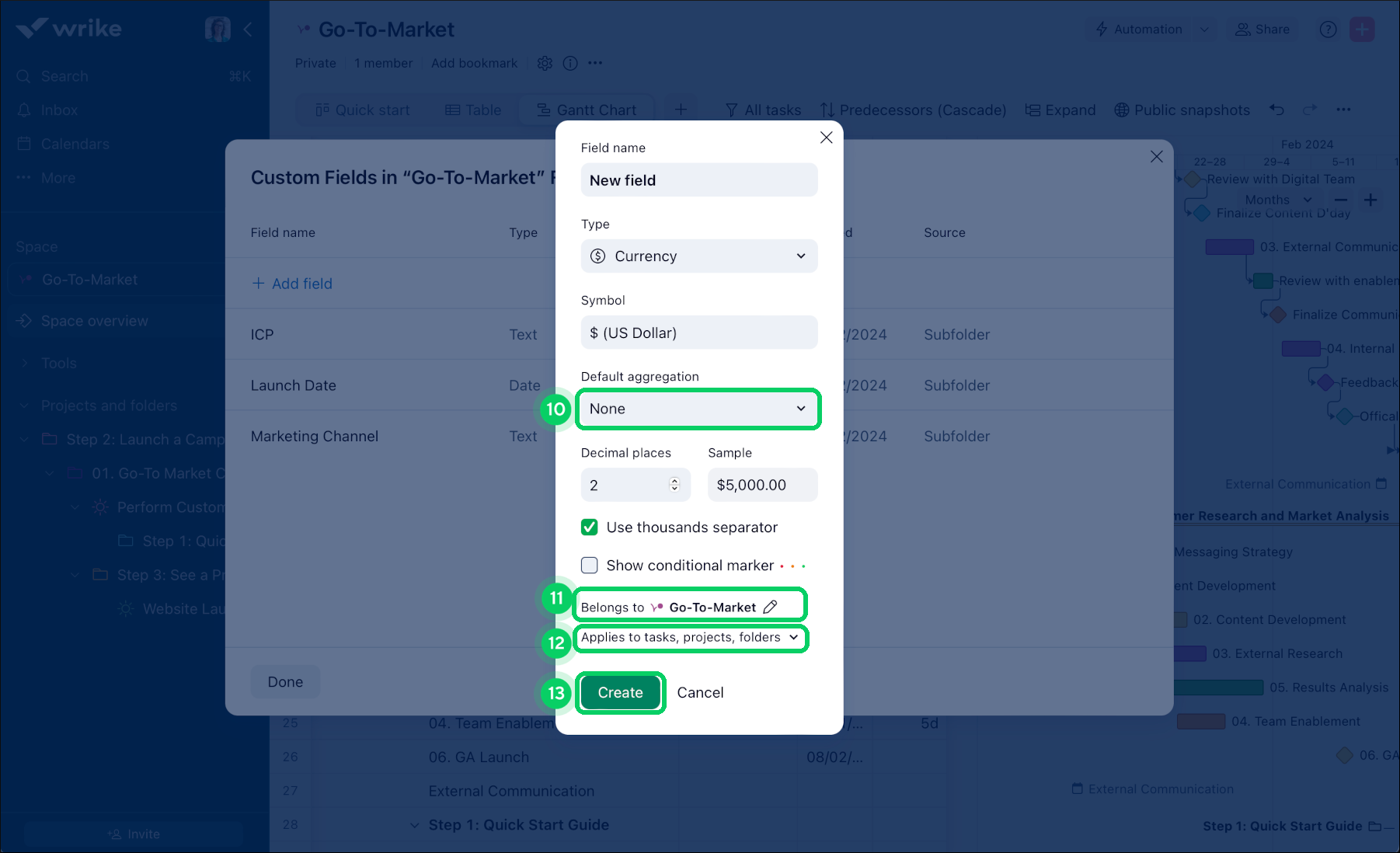Open the Type Currency dropdown

[x=699, y=256]
